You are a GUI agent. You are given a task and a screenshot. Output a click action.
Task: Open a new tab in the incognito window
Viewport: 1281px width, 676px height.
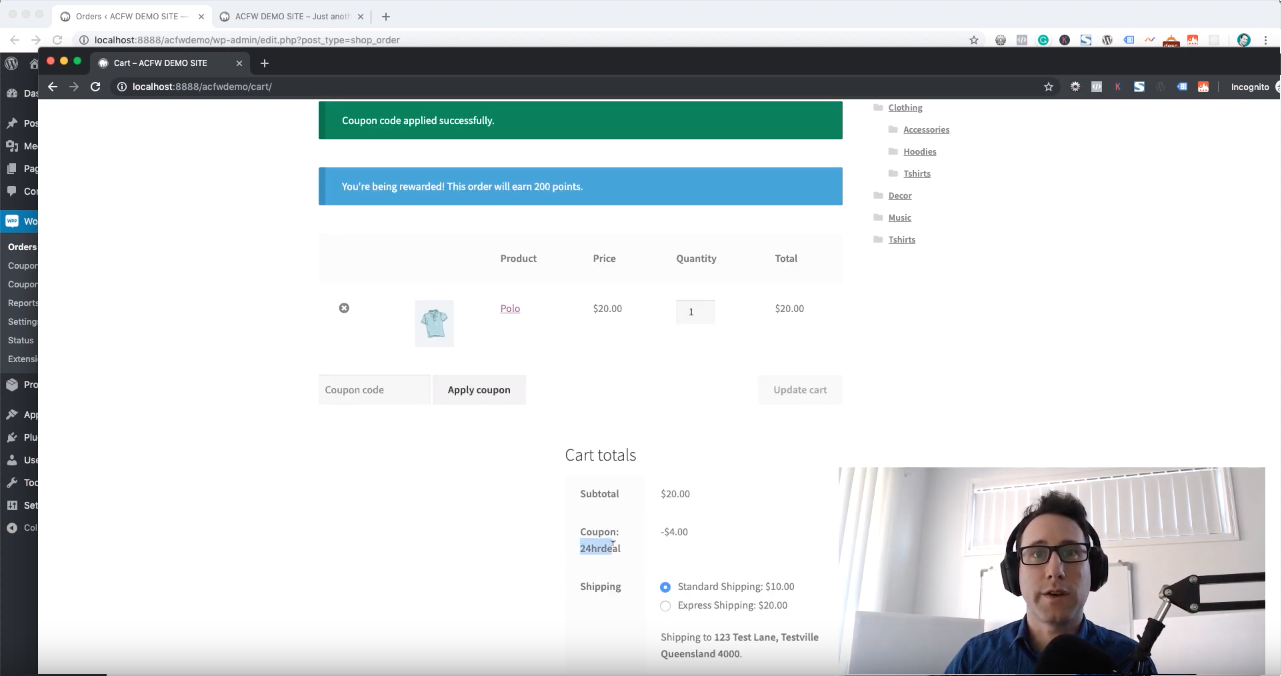point(265,63)
